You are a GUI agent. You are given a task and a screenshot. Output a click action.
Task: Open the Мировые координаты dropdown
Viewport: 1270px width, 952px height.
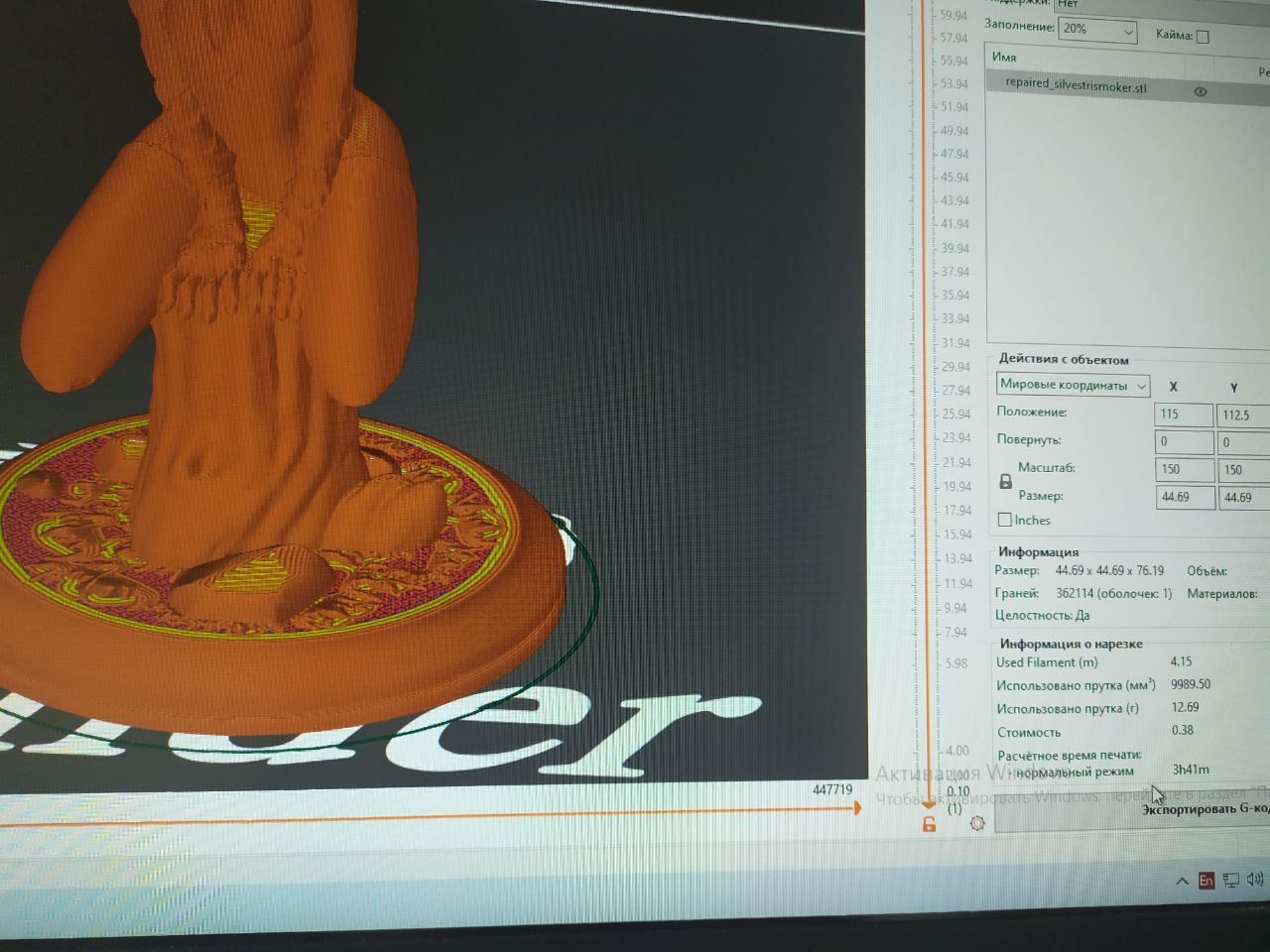pyautogui.click(x=1074, y=385)
